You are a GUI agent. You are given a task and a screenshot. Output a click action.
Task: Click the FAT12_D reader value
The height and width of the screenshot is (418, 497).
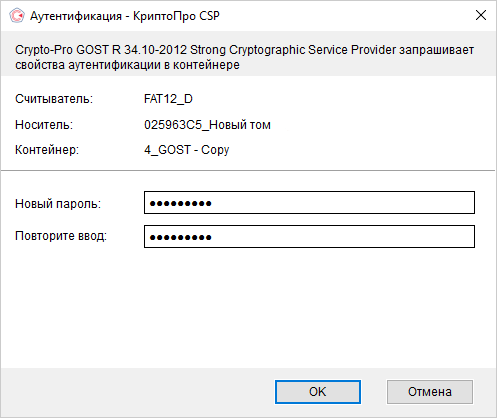(168, 99)
